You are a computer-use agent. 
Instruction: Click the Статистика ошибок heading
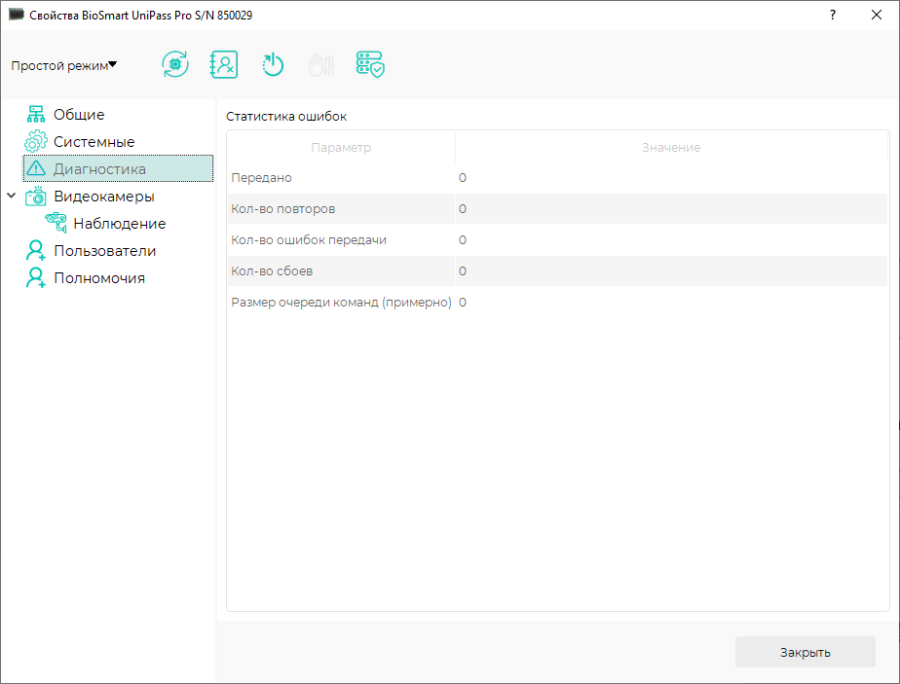point(286,116)
